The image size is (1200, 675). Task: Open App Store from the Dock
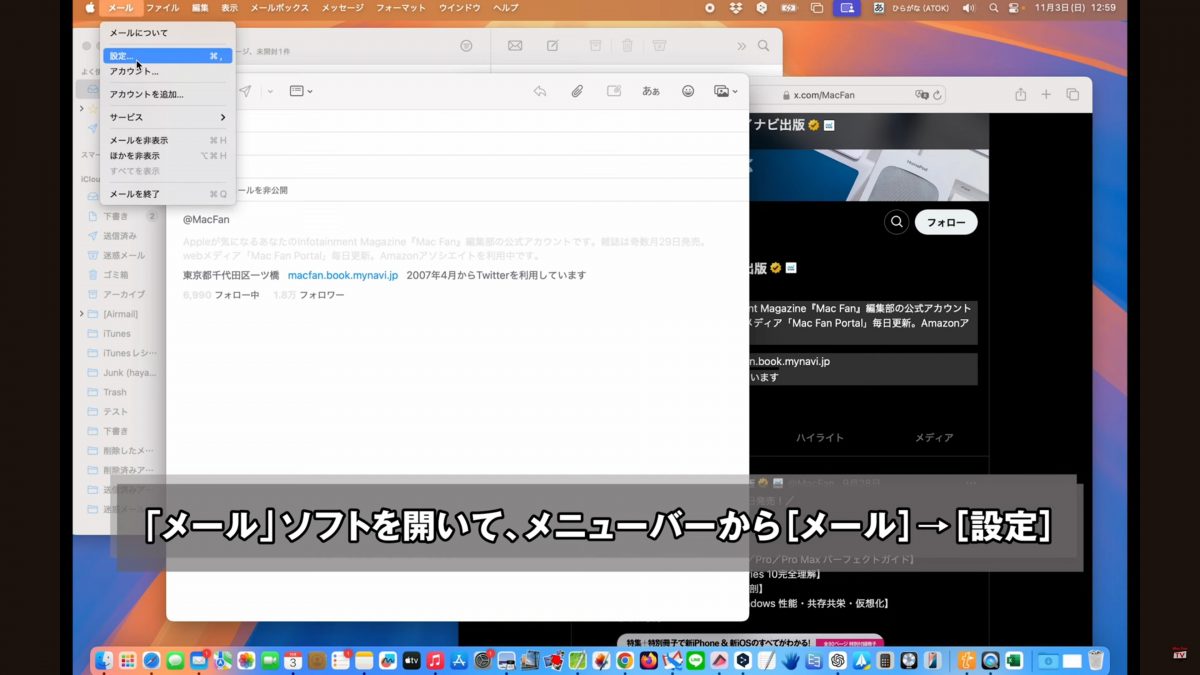(459, 660)
